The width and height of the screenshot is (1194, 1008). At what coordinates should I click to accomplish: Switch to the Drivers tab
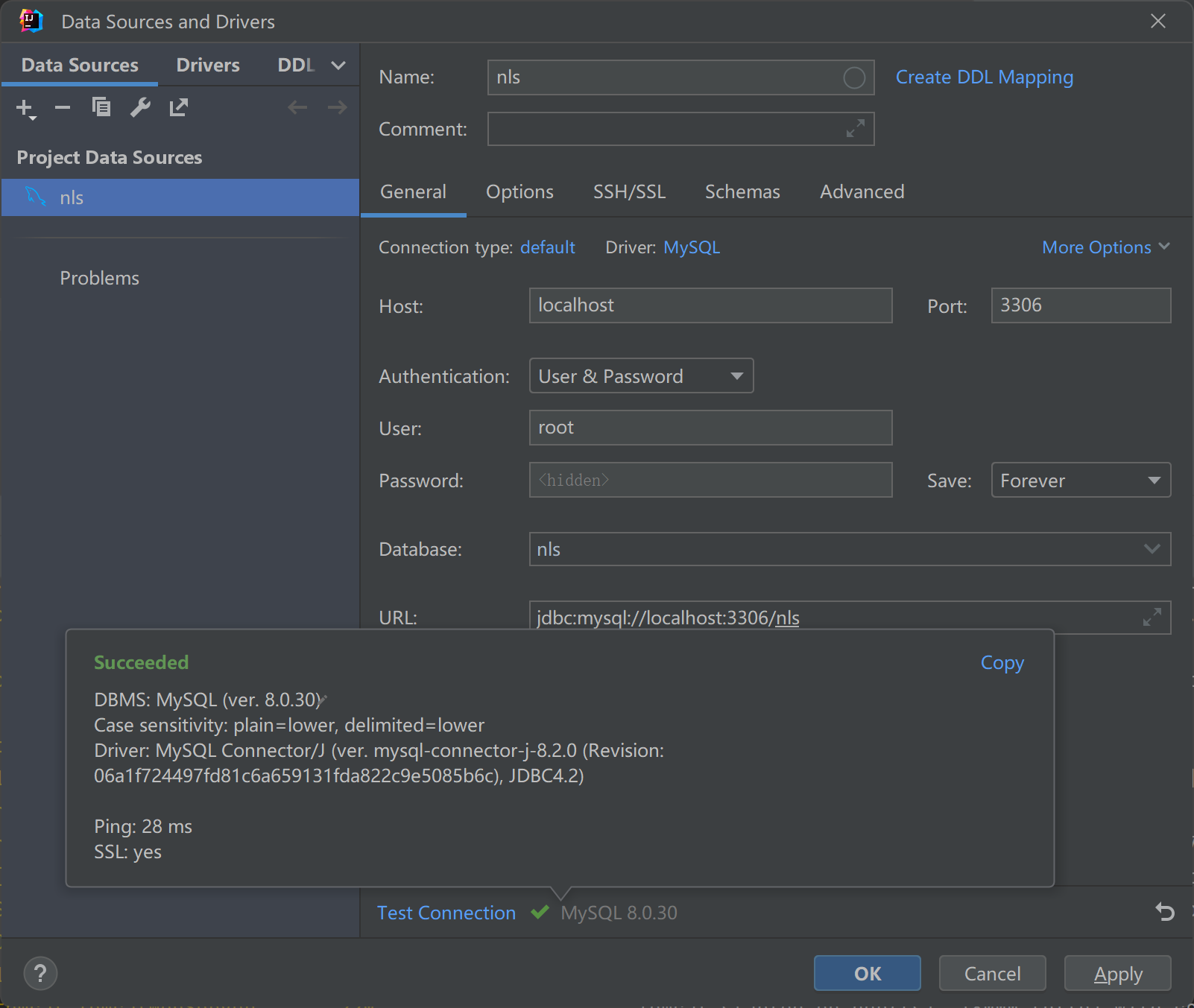[x=208, y=65]
